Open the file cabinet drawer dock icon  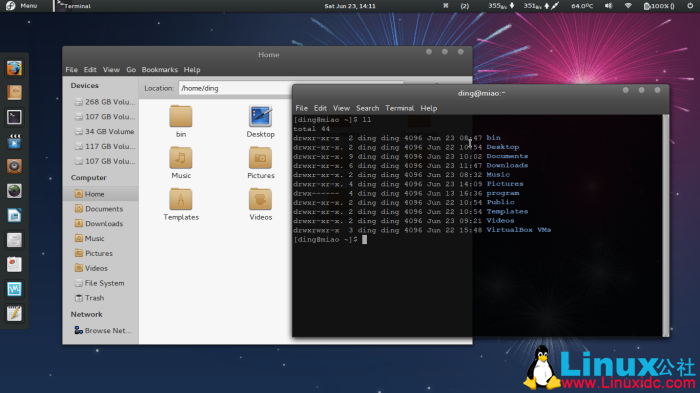coord(14,240)
